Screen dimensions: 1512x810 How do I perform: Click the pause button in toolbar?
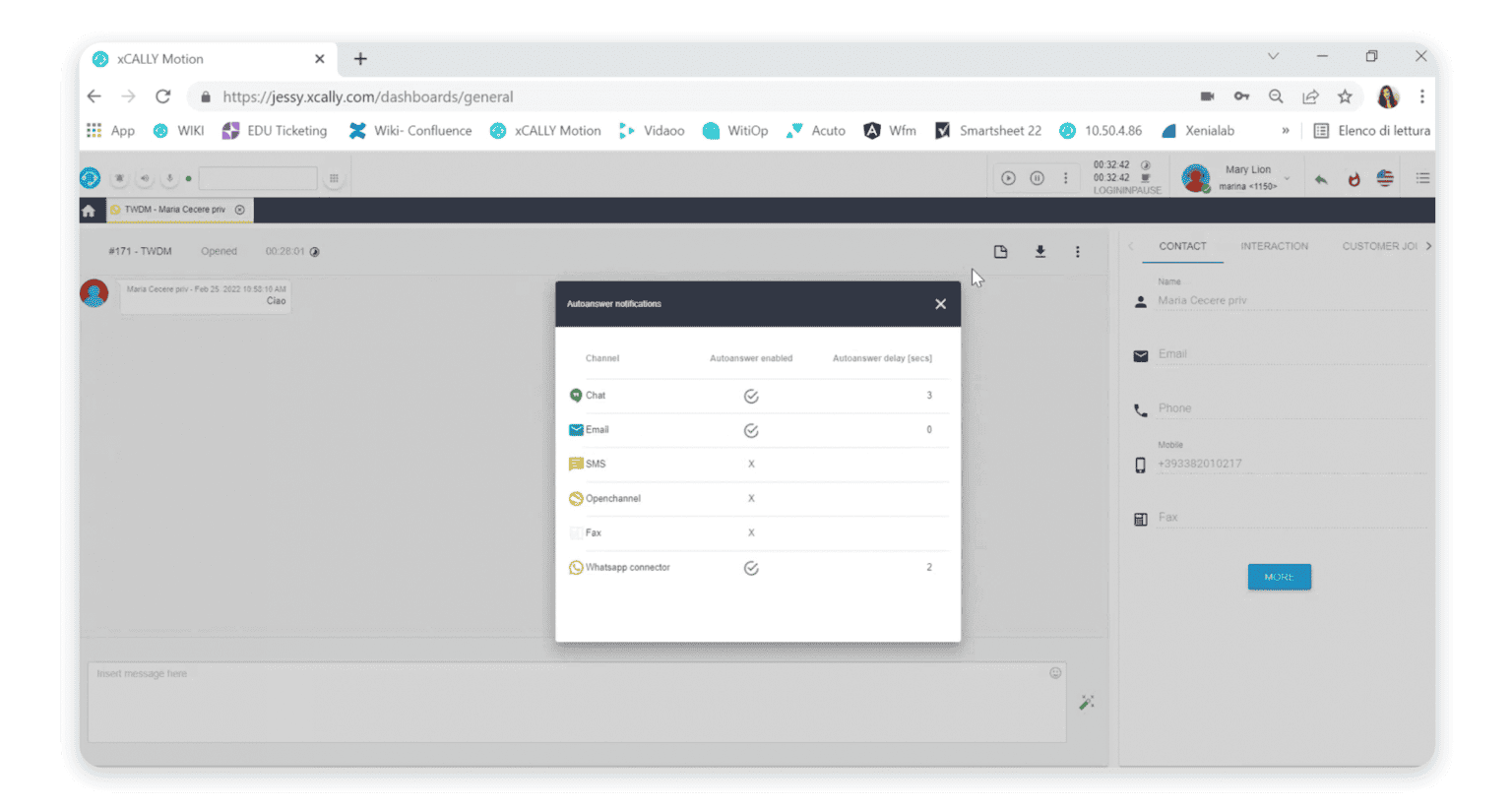click(x=1037, y=178)
